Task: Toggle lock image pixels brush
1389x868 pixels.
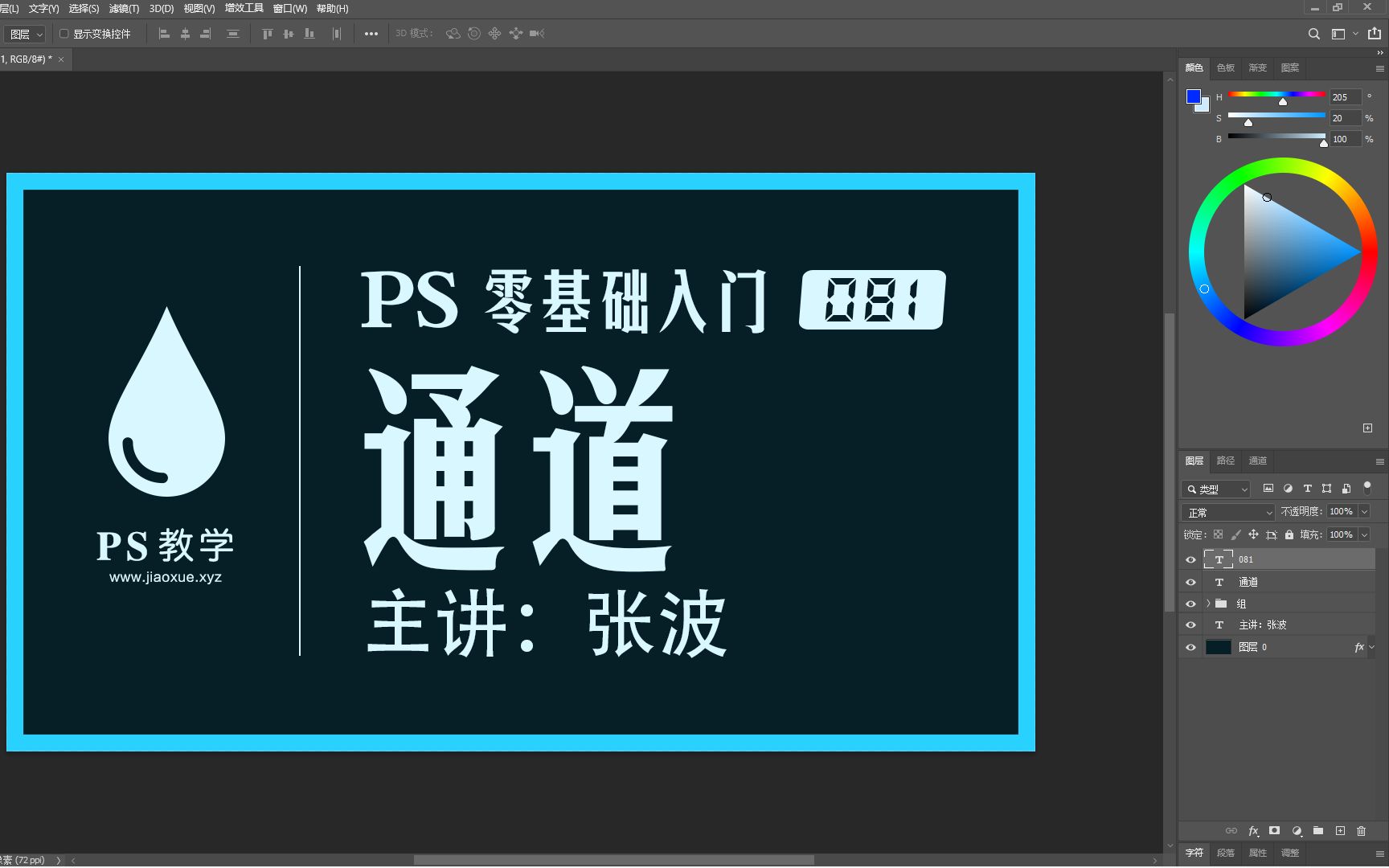Action: pyautogui.click(x=1235, y=534)
